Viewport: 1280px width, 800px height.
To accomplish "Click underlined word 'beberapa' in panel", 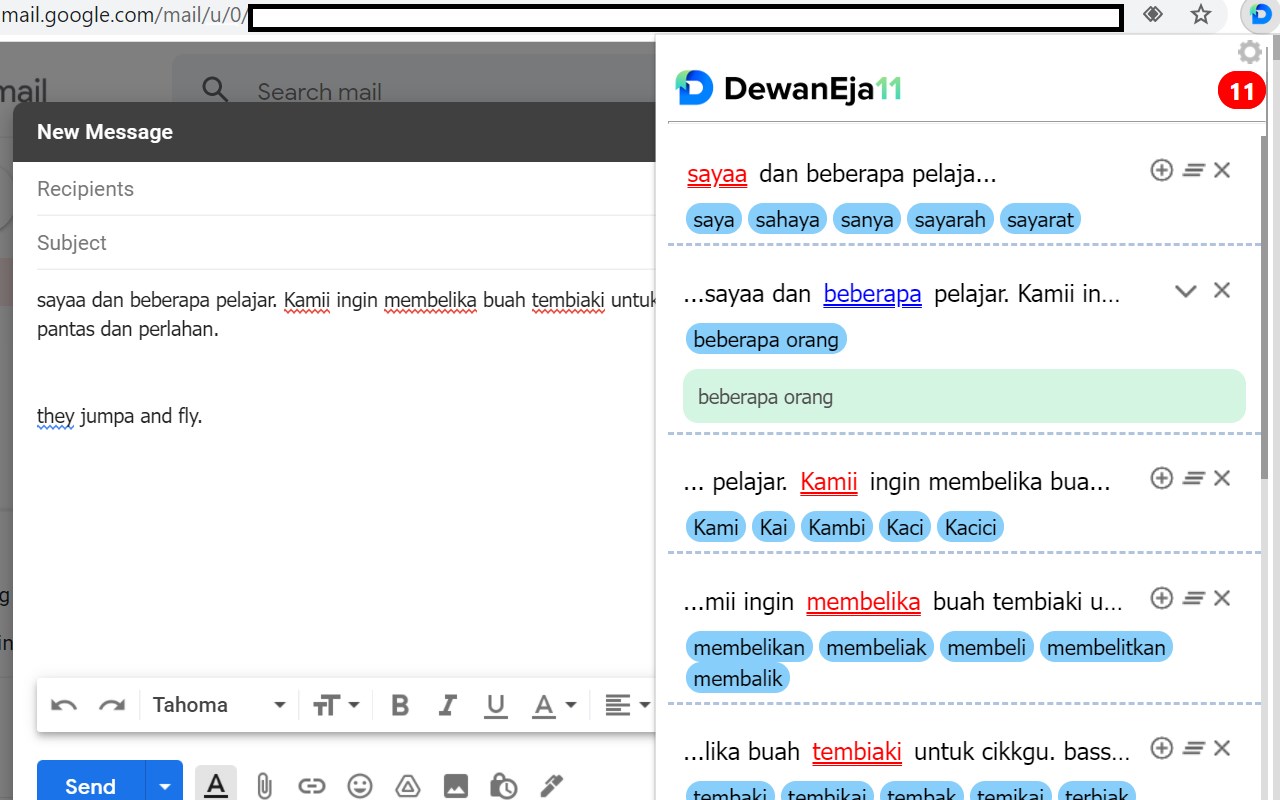I will point(872,294).
